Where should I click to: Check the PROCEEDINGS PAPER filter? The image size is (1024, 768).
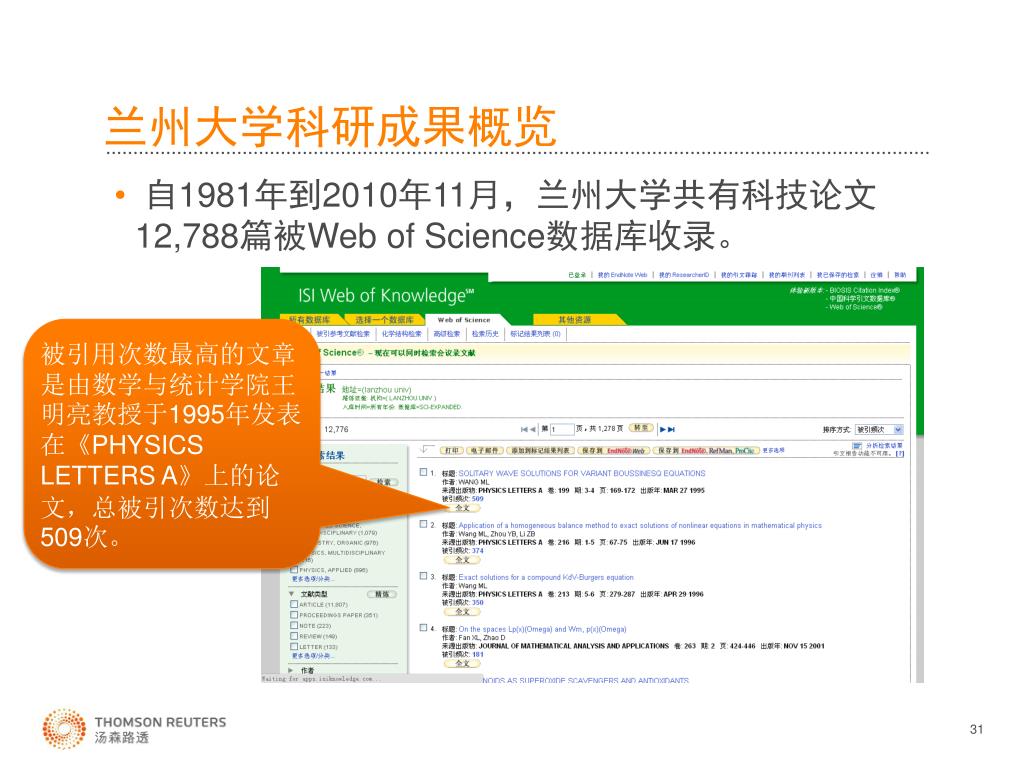pos(294,615)
